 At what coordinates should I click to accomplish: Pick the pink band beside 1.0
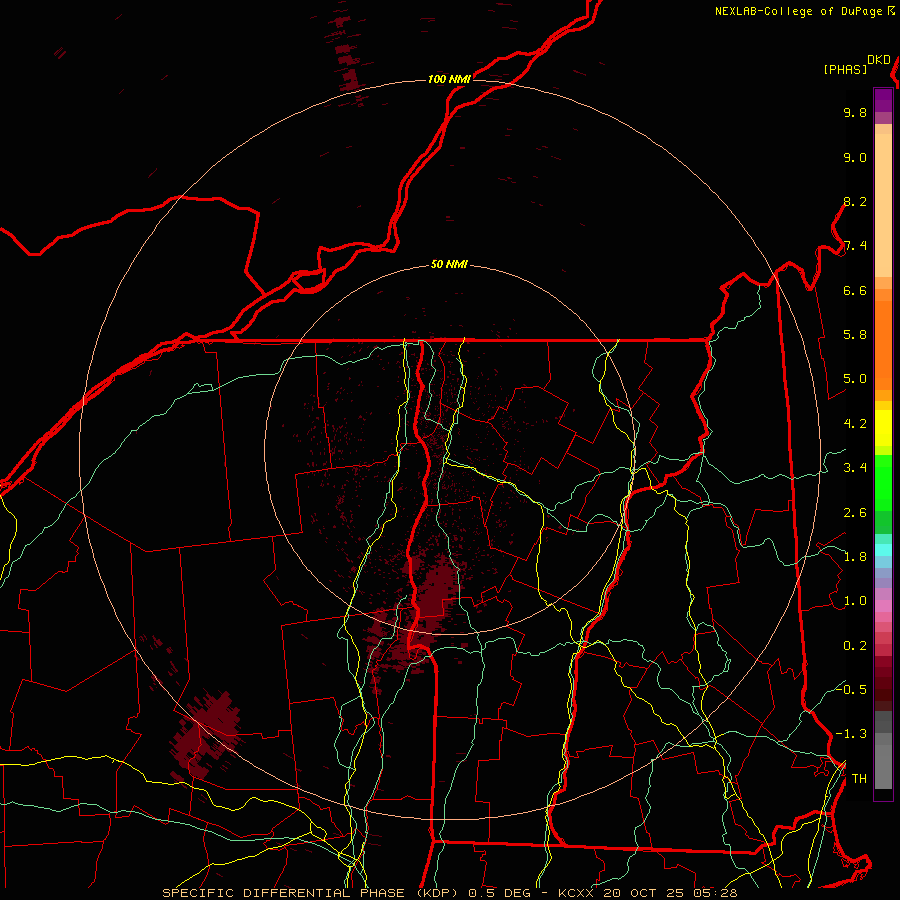pos(883,606)
